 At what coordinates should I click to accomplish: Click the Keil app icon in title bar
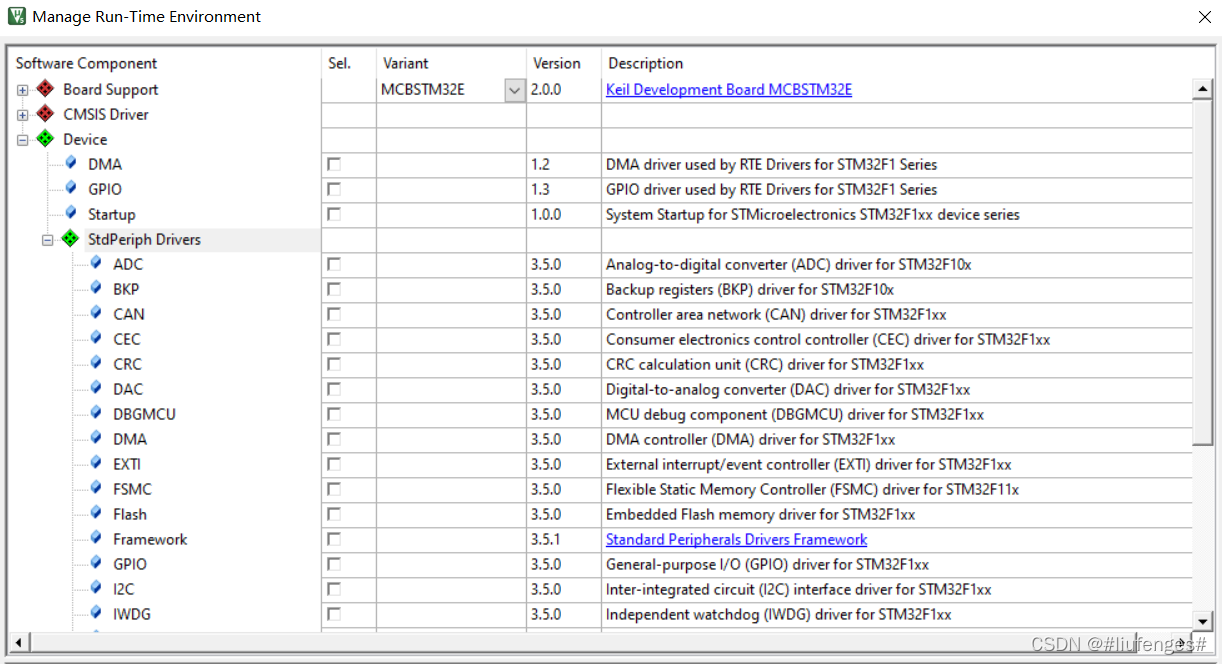pos(17,16)
